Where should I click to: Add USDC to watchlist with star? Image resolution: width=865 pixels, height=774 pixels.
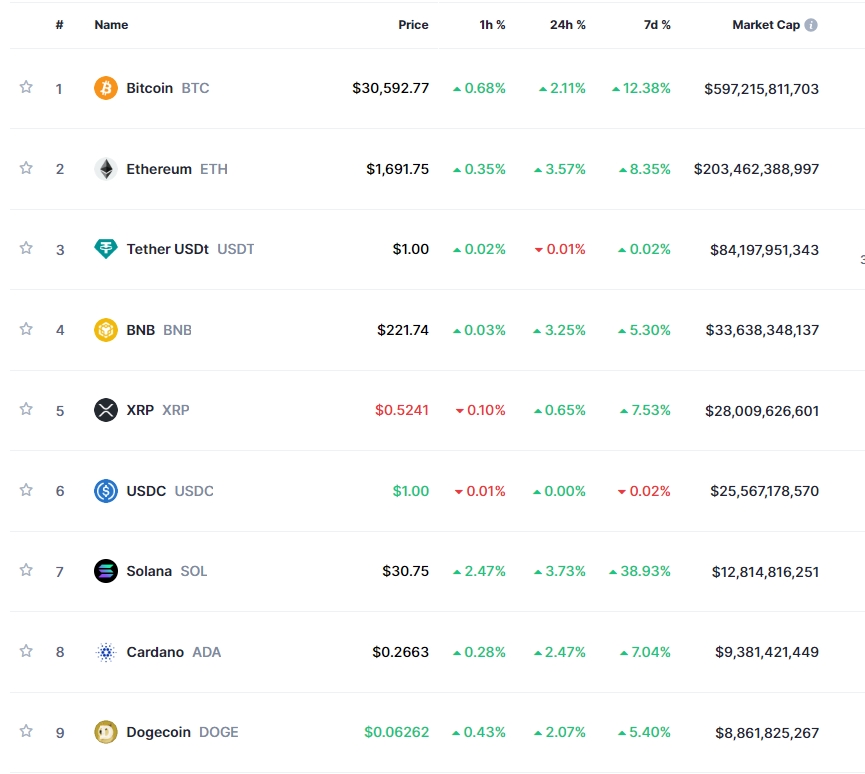click(26, 490)
